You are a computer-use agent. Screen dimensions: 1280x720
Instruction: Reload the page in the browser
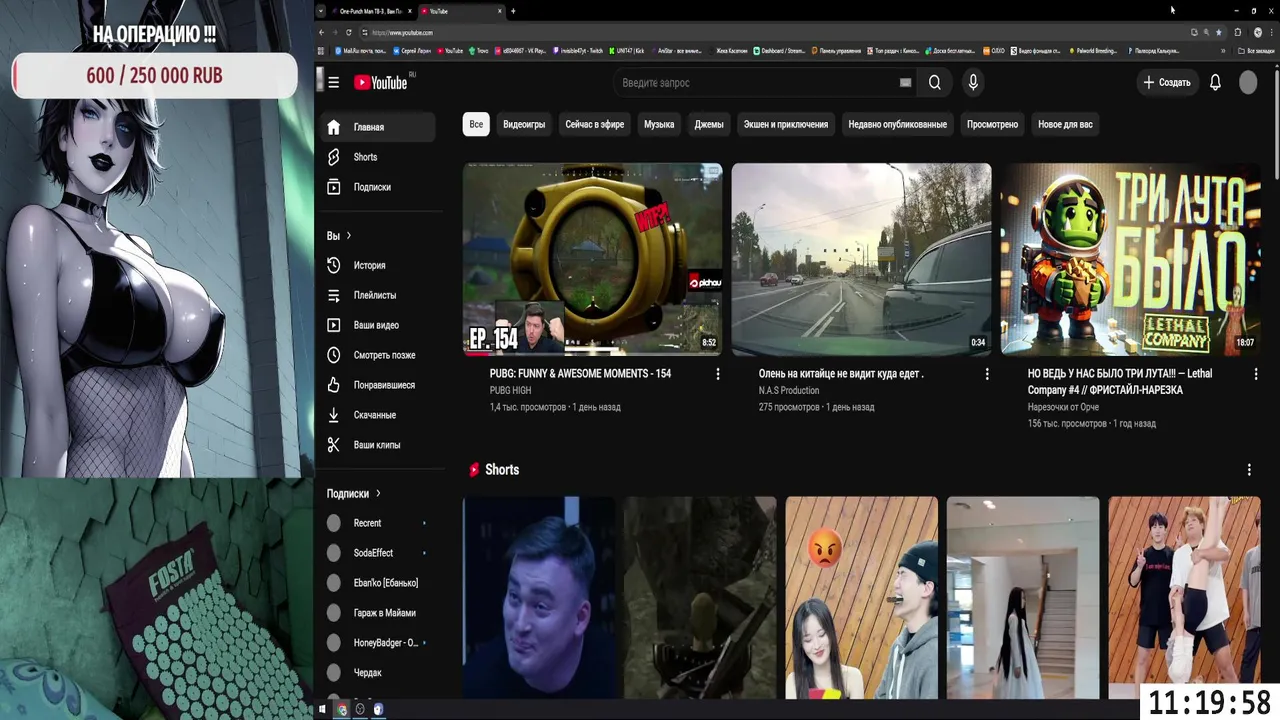(x=349, y=32)
